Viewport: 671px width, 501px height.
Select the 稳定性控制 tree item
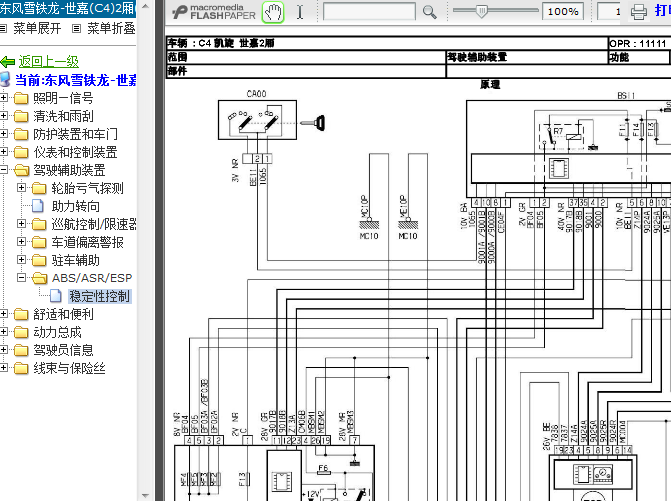pos(100,296)
